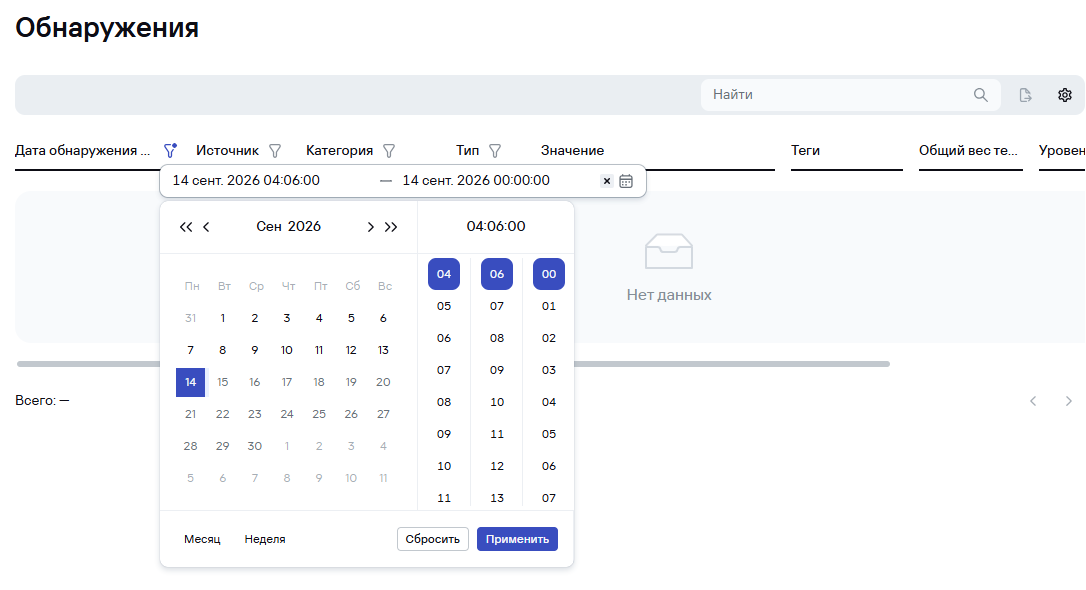
Task: Open the Сен month selector
Action: (269, 226)
